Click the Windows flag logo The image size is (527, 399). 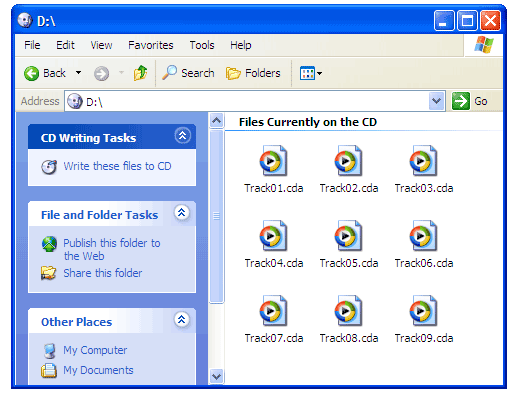pos(484,44)
